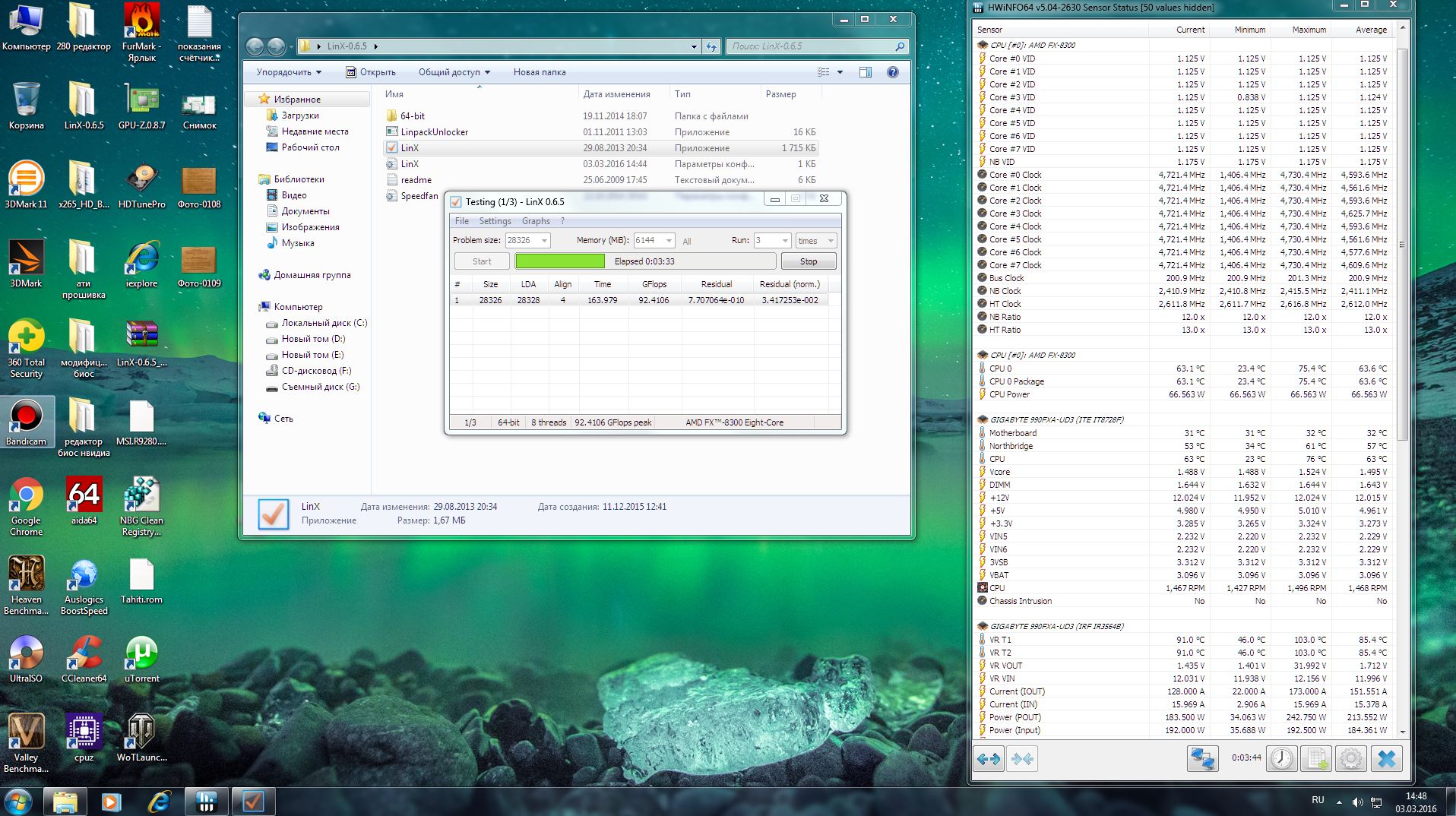
Task: Click 'All' memory link in LinX
Action: (x=687, y=242)
